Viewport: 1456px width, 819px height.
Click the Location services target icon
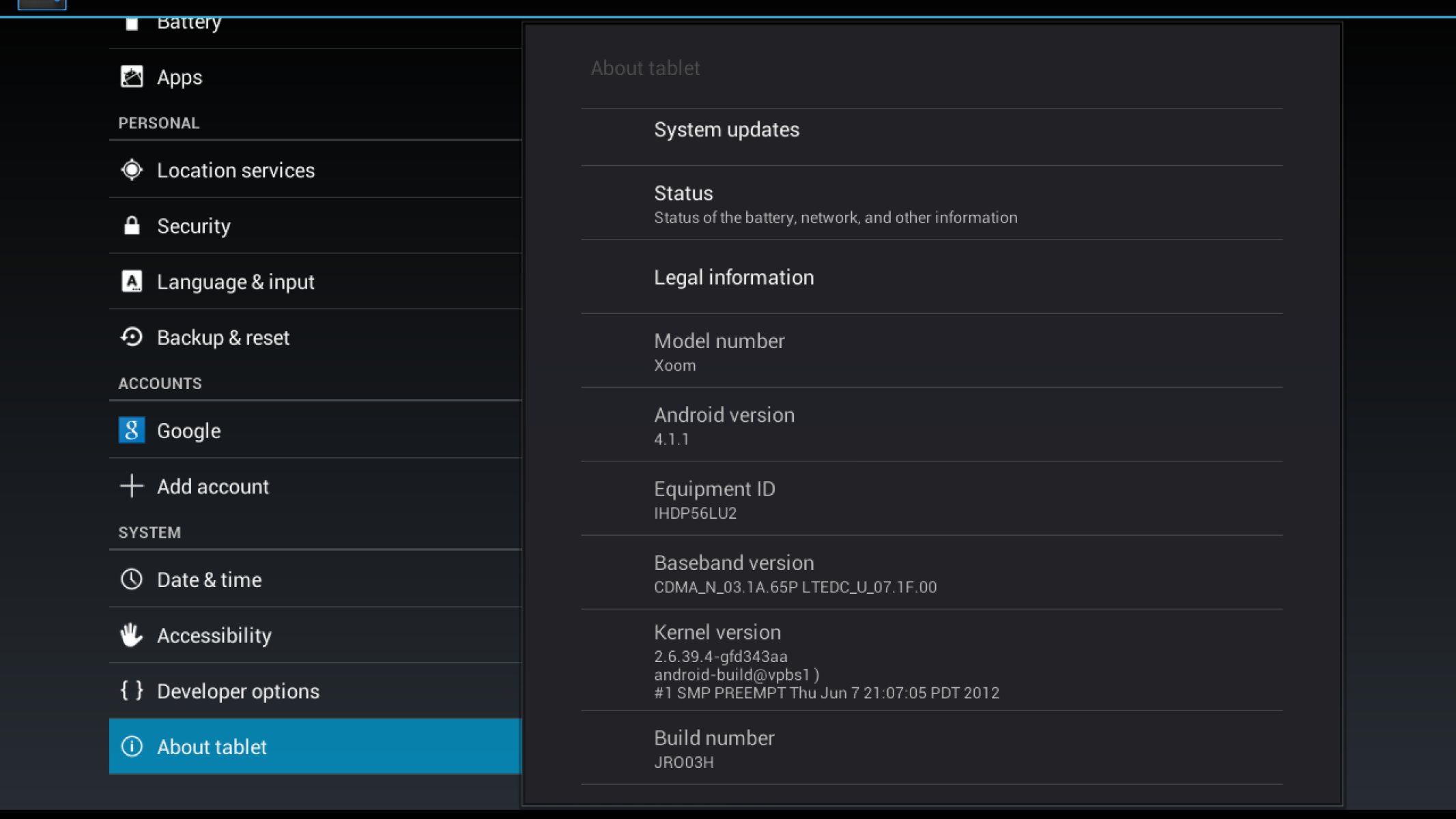tap(132, 170)
